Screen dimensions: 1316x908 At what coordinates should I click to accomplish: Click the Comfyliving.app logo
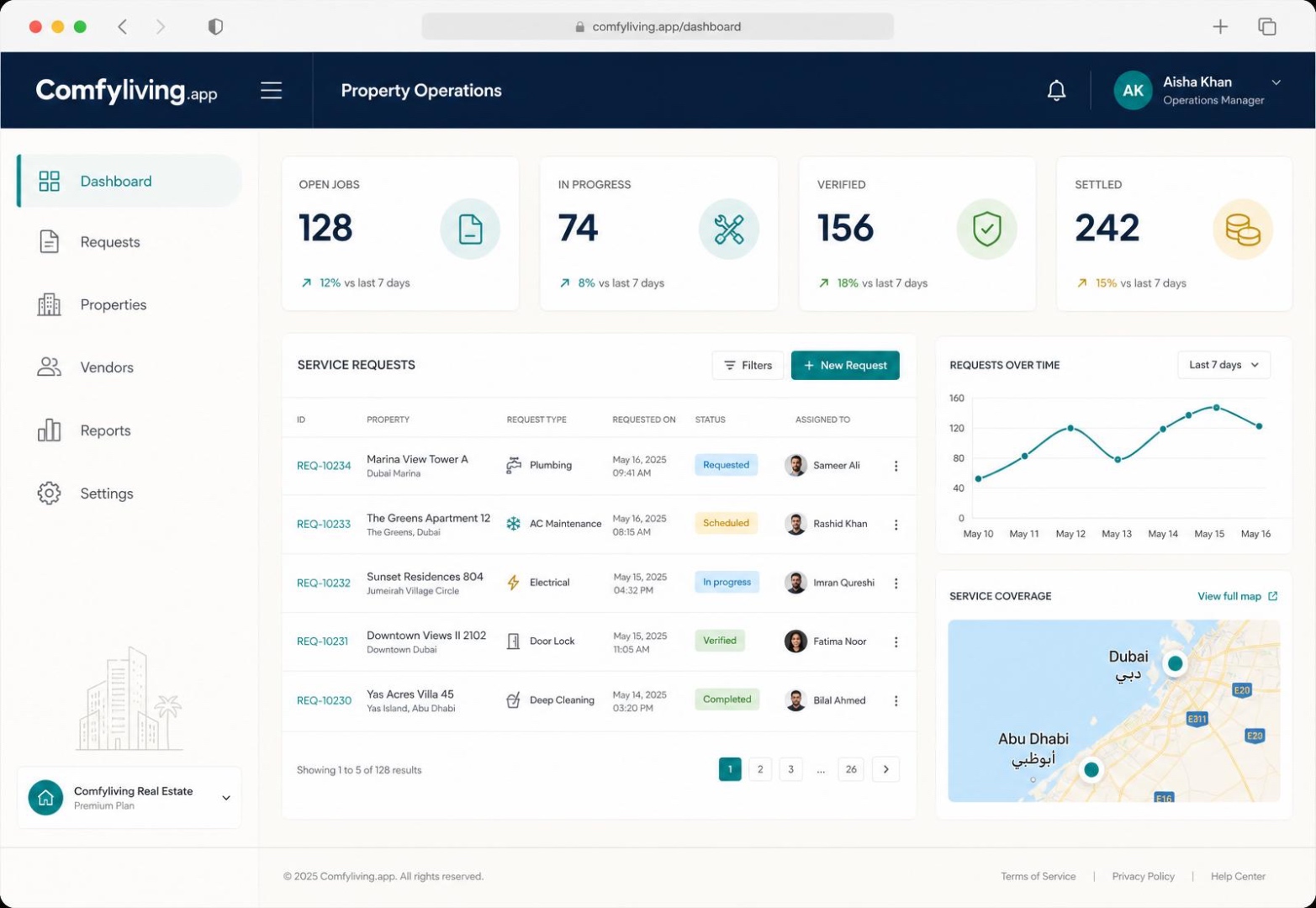tap(126, 91)
